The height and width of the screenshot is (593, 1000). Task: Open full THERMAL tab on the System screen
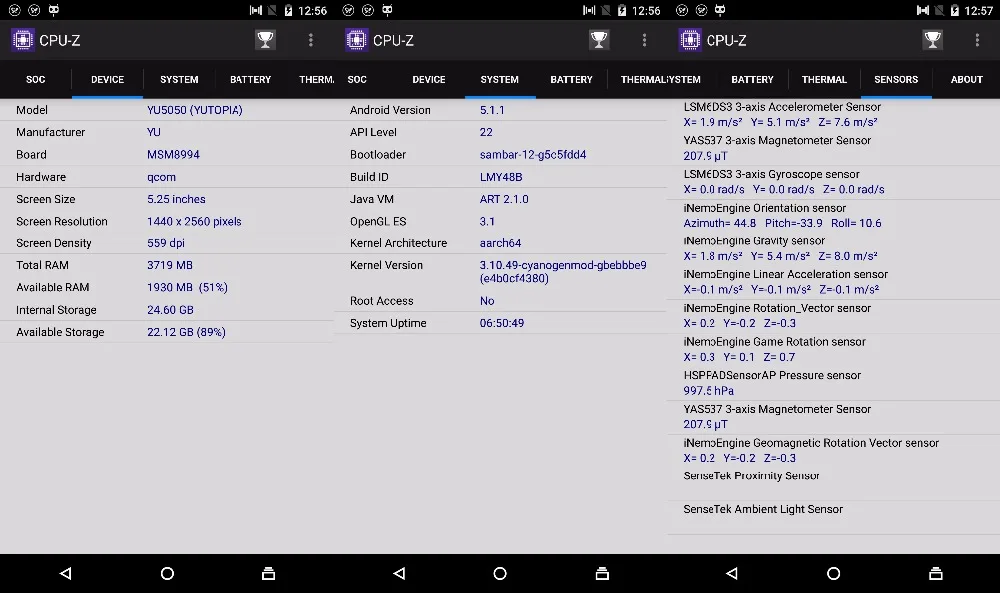tap(642, 80)
